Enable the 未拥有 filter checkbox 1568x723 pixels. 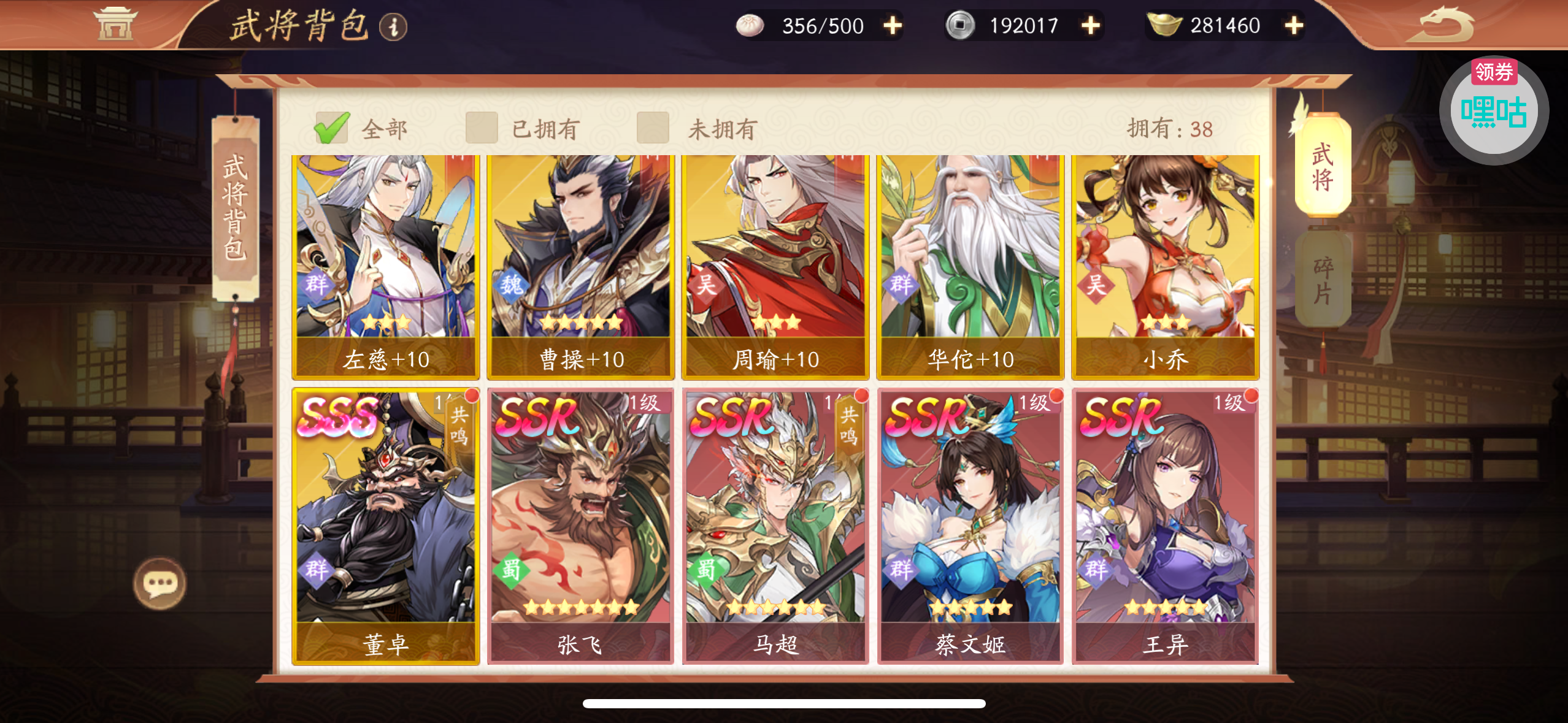(653, 128)
